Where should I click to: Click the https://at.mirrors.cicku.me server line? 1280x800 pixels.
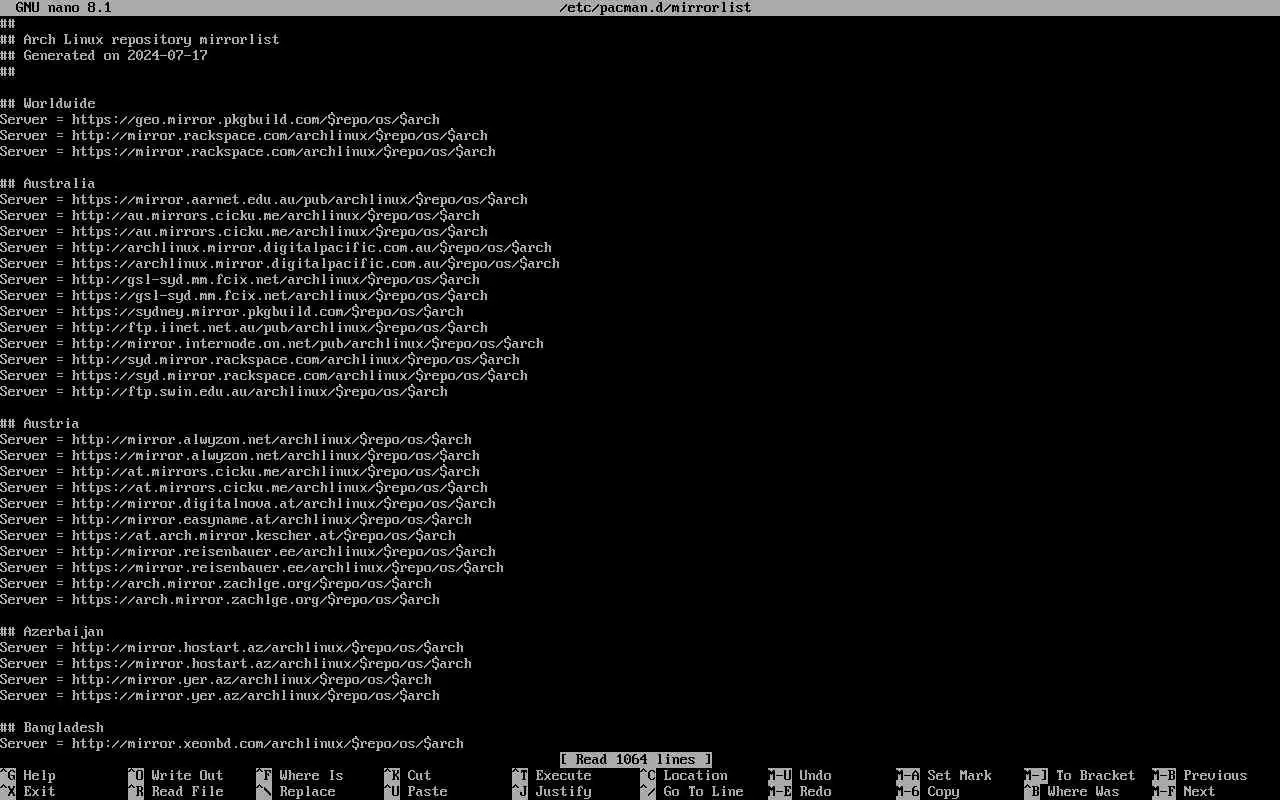tap(244, 487)
